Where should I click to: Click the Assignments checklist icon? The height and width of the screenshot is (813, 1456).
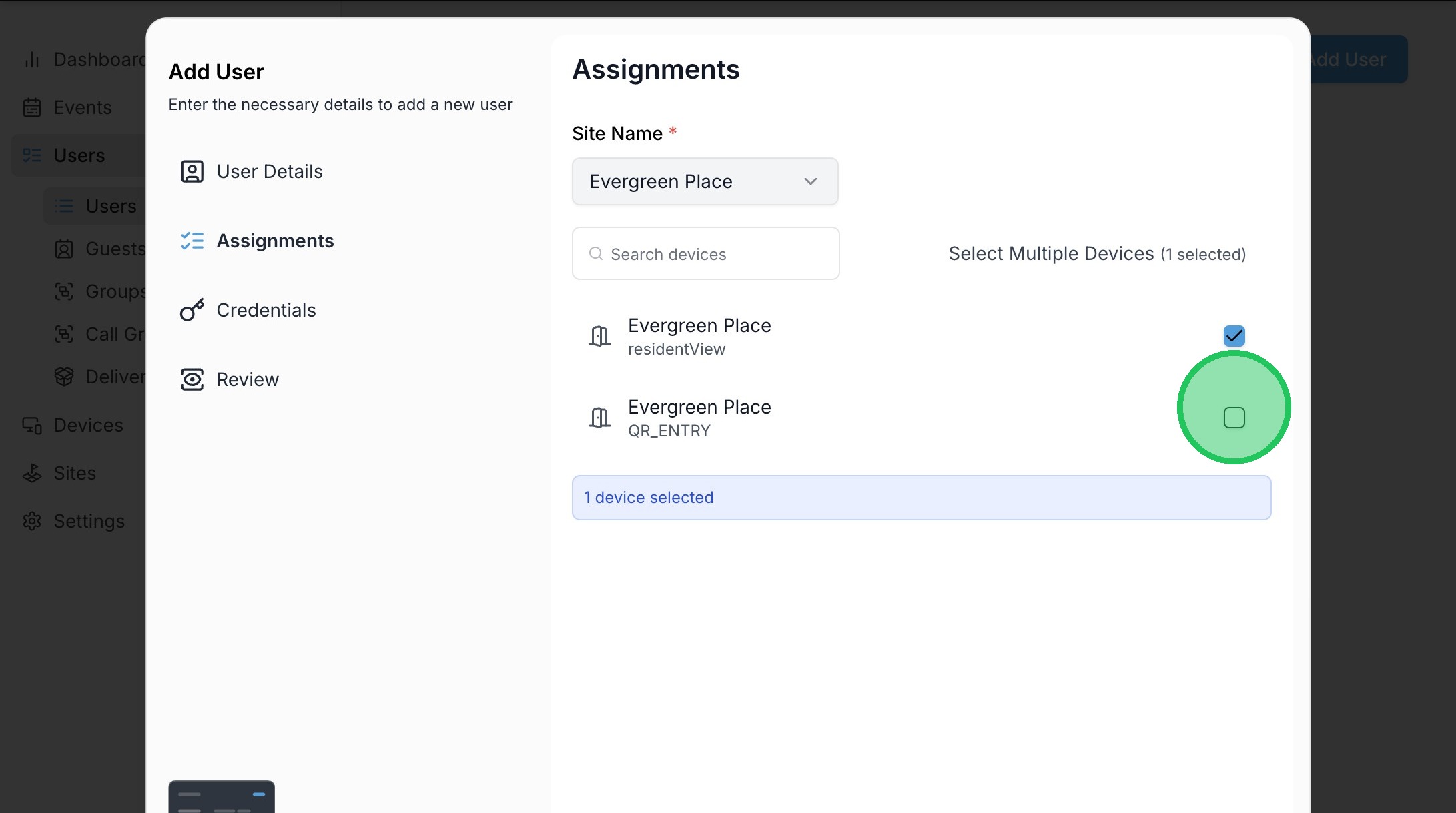tap(192, 241)
